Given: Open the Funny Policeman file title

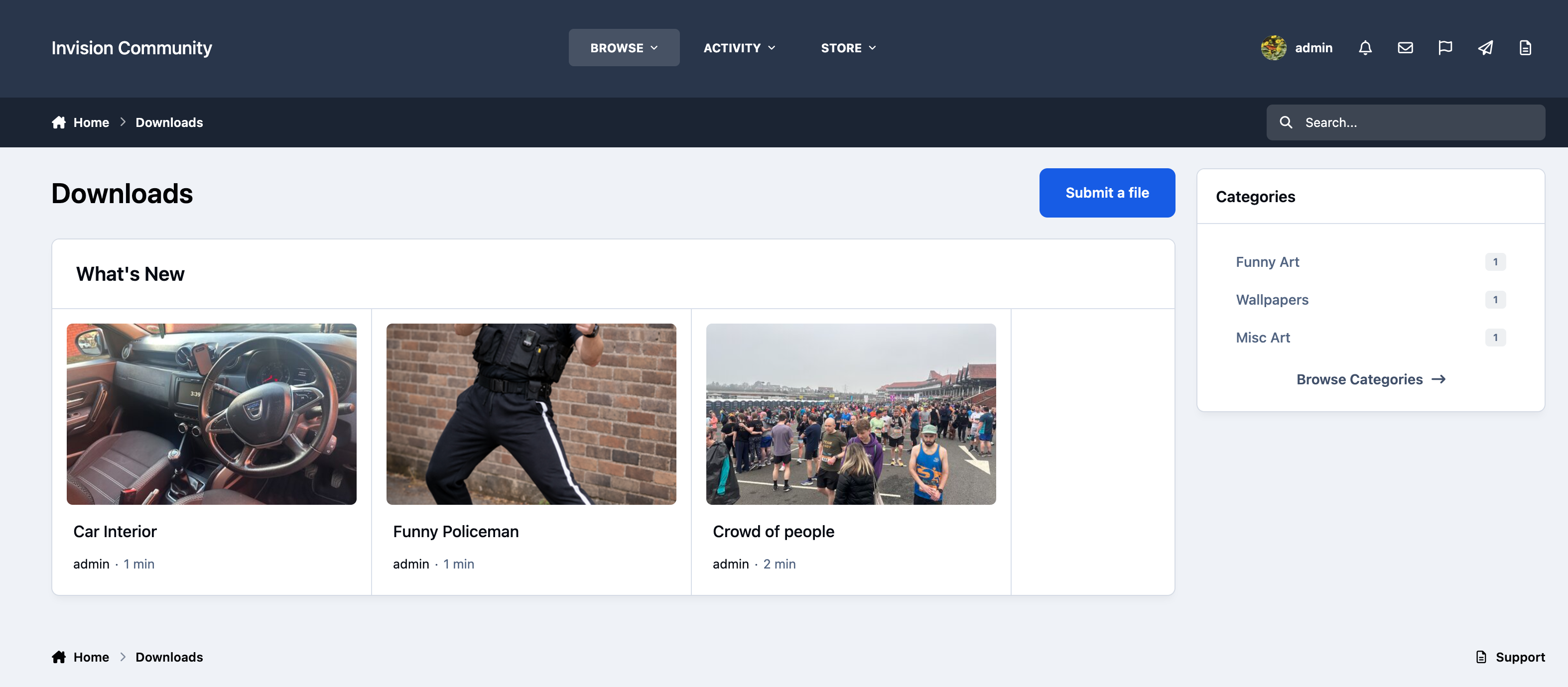Looking at the screenshot, I should [x=455, y=531].
